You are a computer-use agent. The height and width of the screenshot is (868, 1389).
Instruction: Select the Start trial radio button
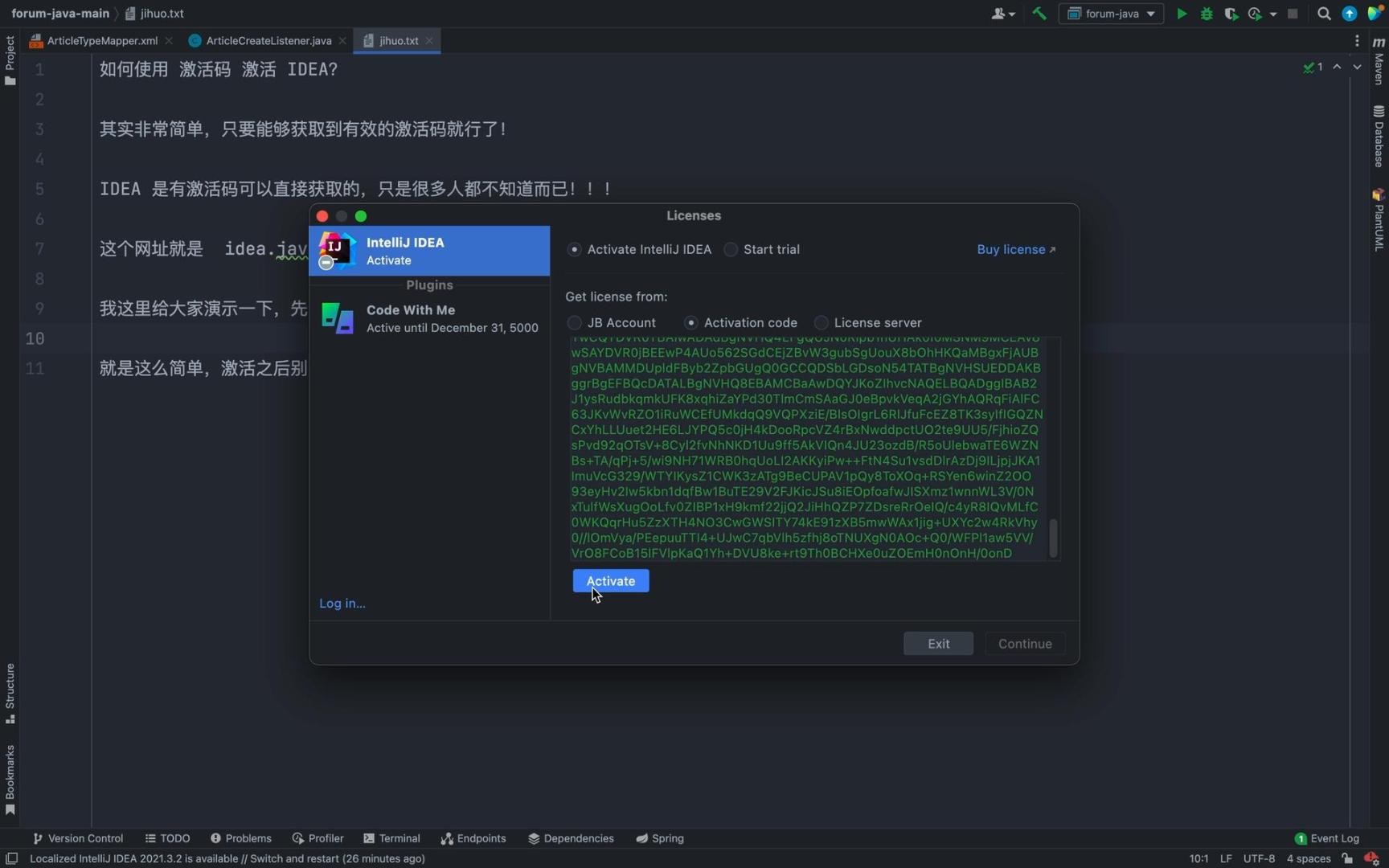click(x=731, y=250)
